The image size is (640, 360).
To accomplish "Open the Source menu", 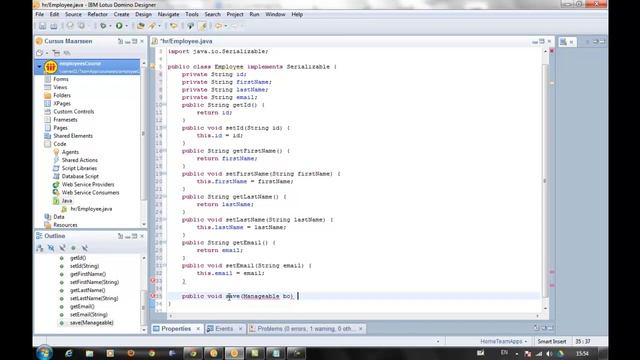I will tap(73, 14).
